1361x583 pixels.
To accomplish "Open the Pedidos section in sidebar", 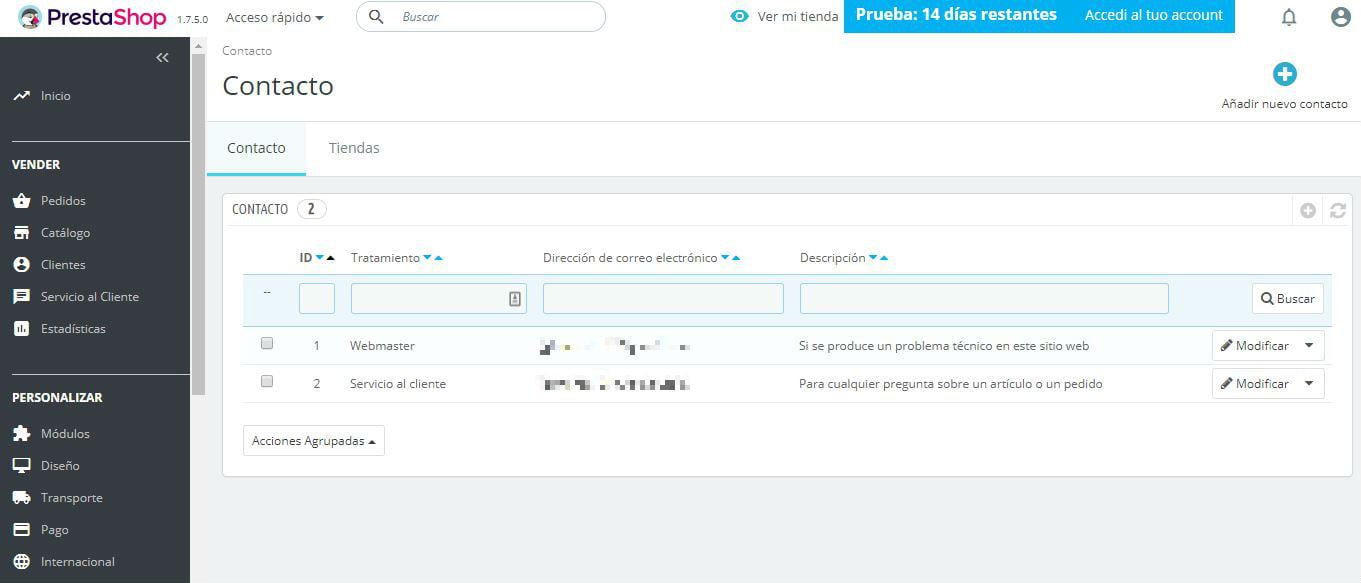I will pyautogui.click(x=61, y=200).
